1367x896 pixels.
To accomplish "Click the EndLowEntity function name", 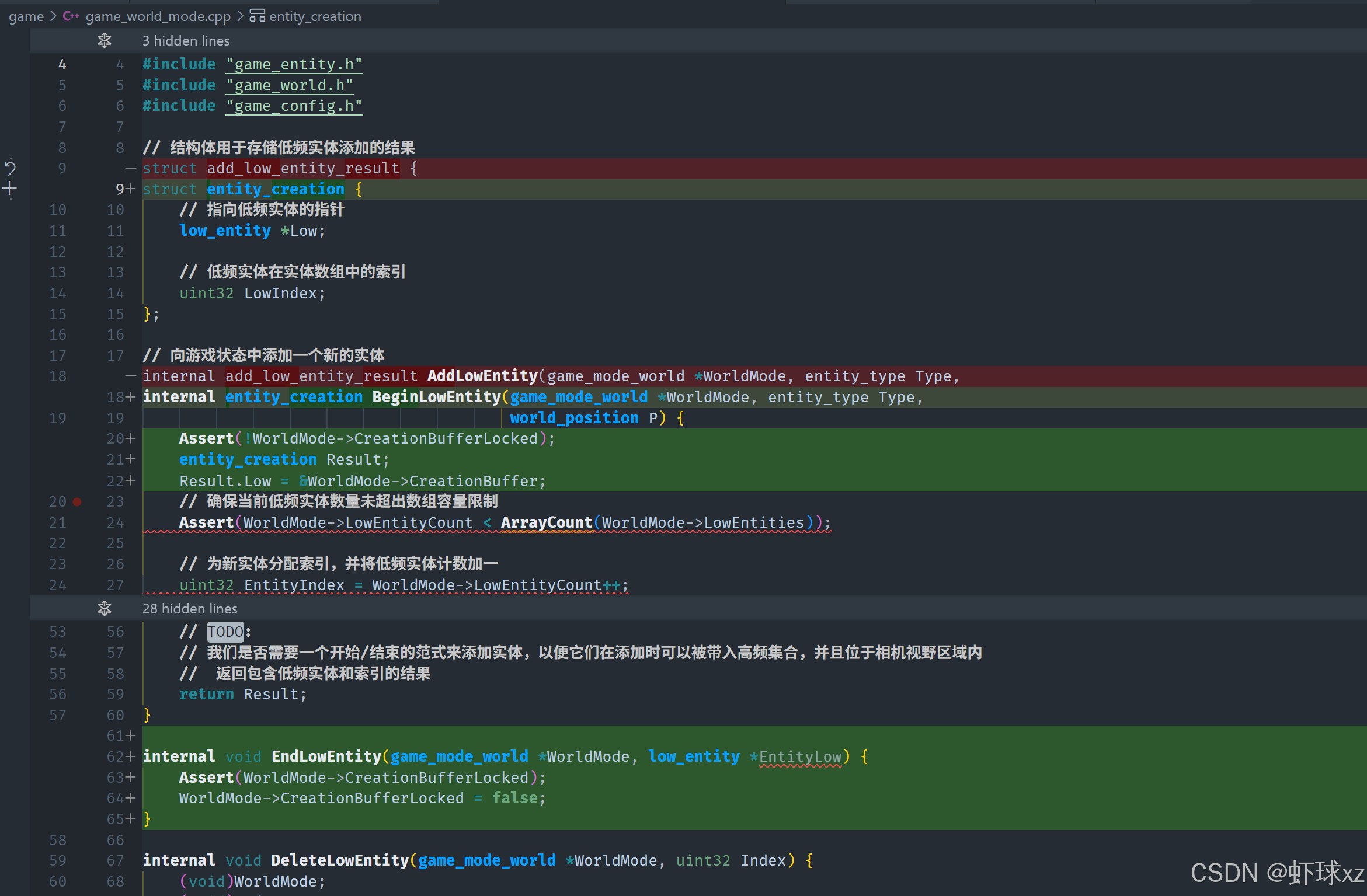I will pyautogui.click(x=326, y=756).
